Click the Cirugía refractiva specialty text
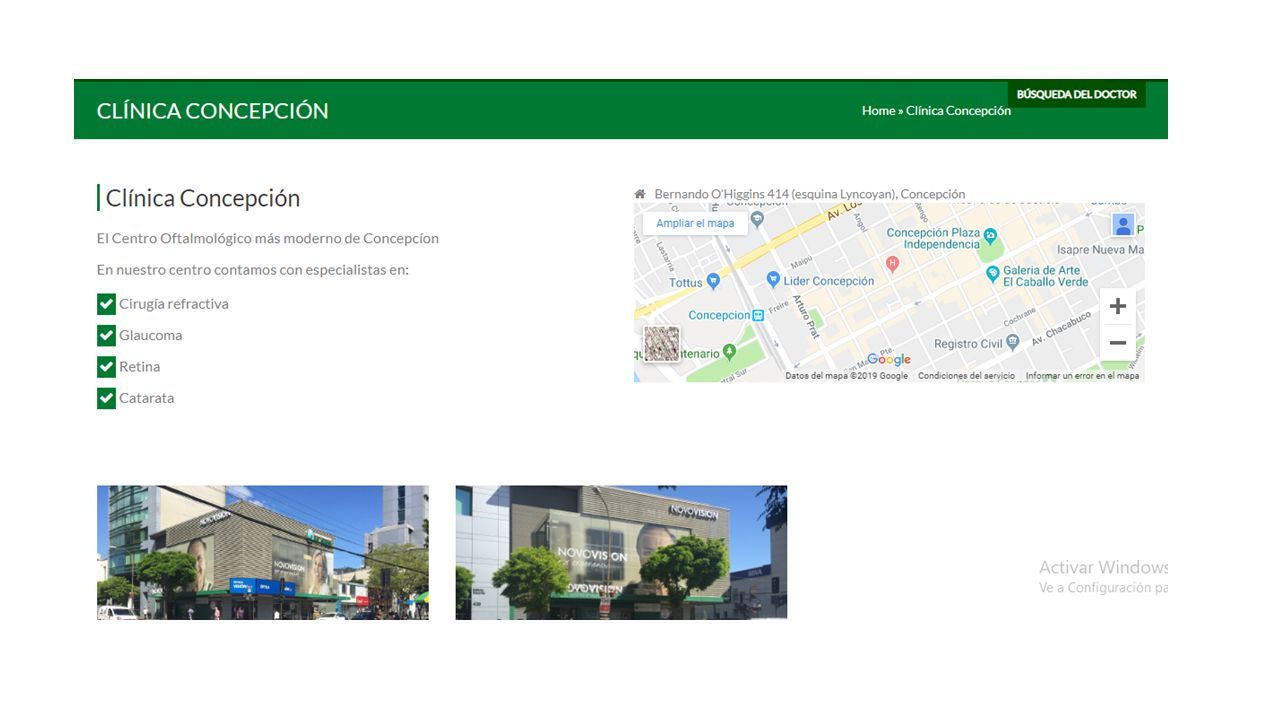The width and height of the screenshot is (1280, 720). (x=174, y=304)
